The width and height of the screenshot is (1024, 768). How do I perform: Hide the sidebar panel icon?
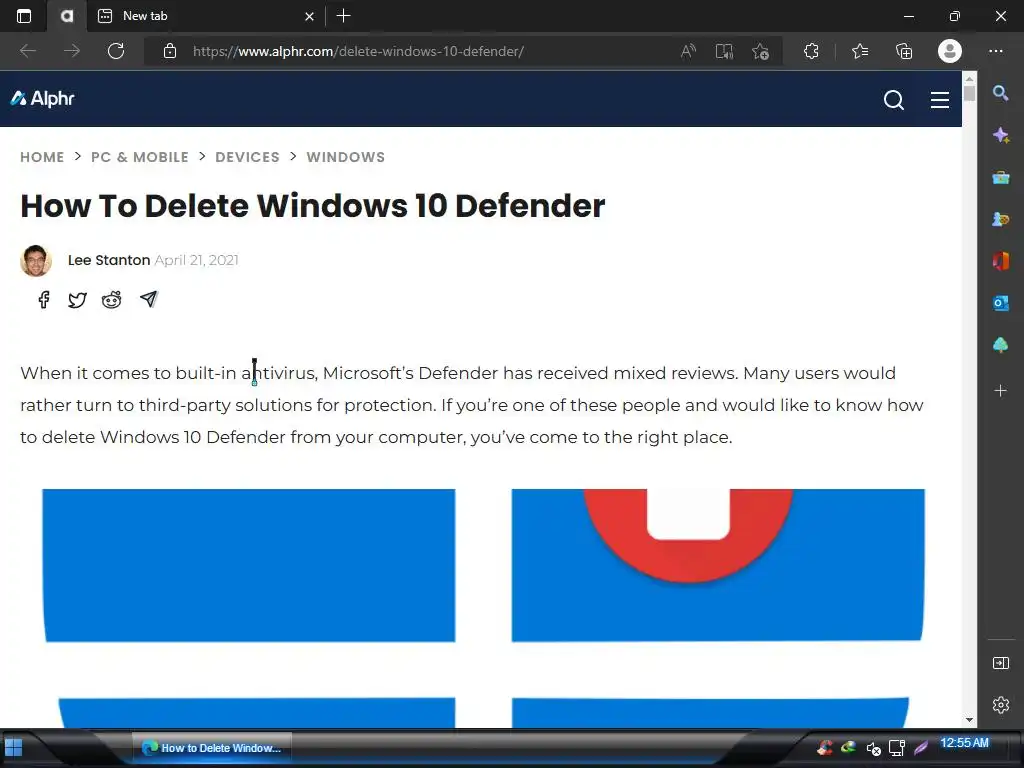(1000, 664)
